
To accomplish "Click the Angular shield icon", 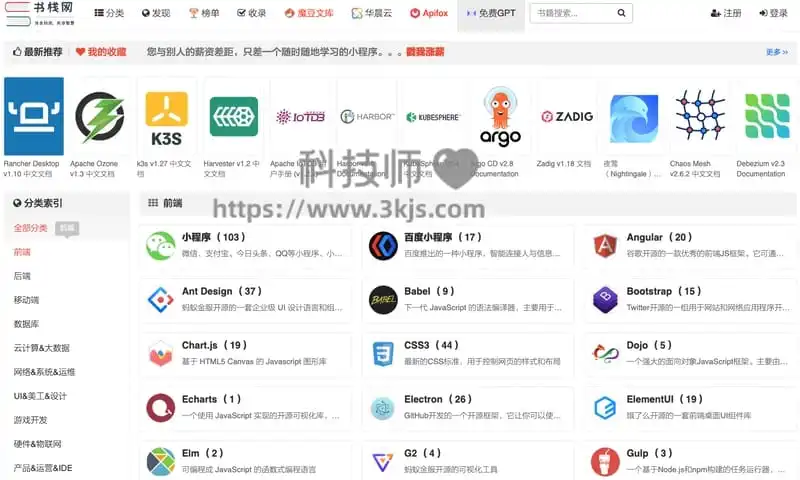I will (x=605, y=245).
